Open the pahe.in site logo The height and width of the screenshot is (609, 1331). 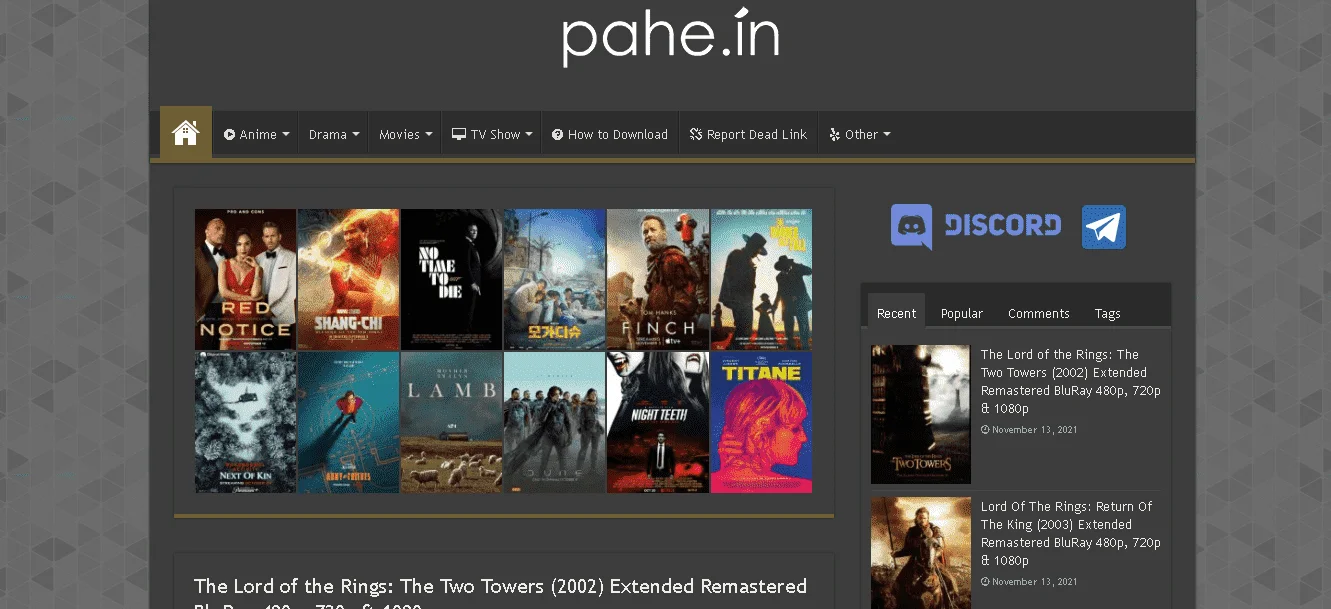point(671,37)
